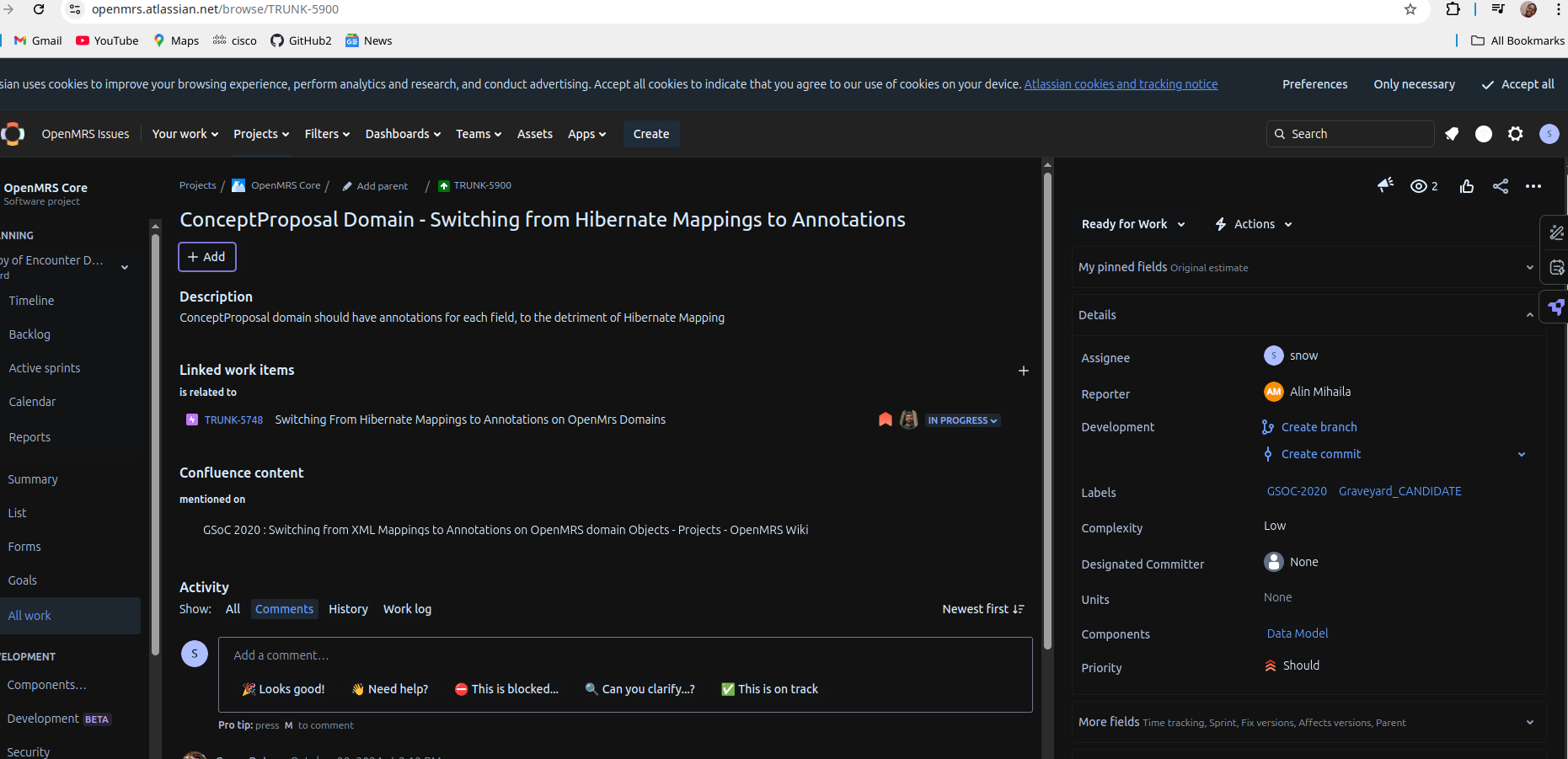
Task: Change the status from Ready for Work
Action: tap(1133, 224)
